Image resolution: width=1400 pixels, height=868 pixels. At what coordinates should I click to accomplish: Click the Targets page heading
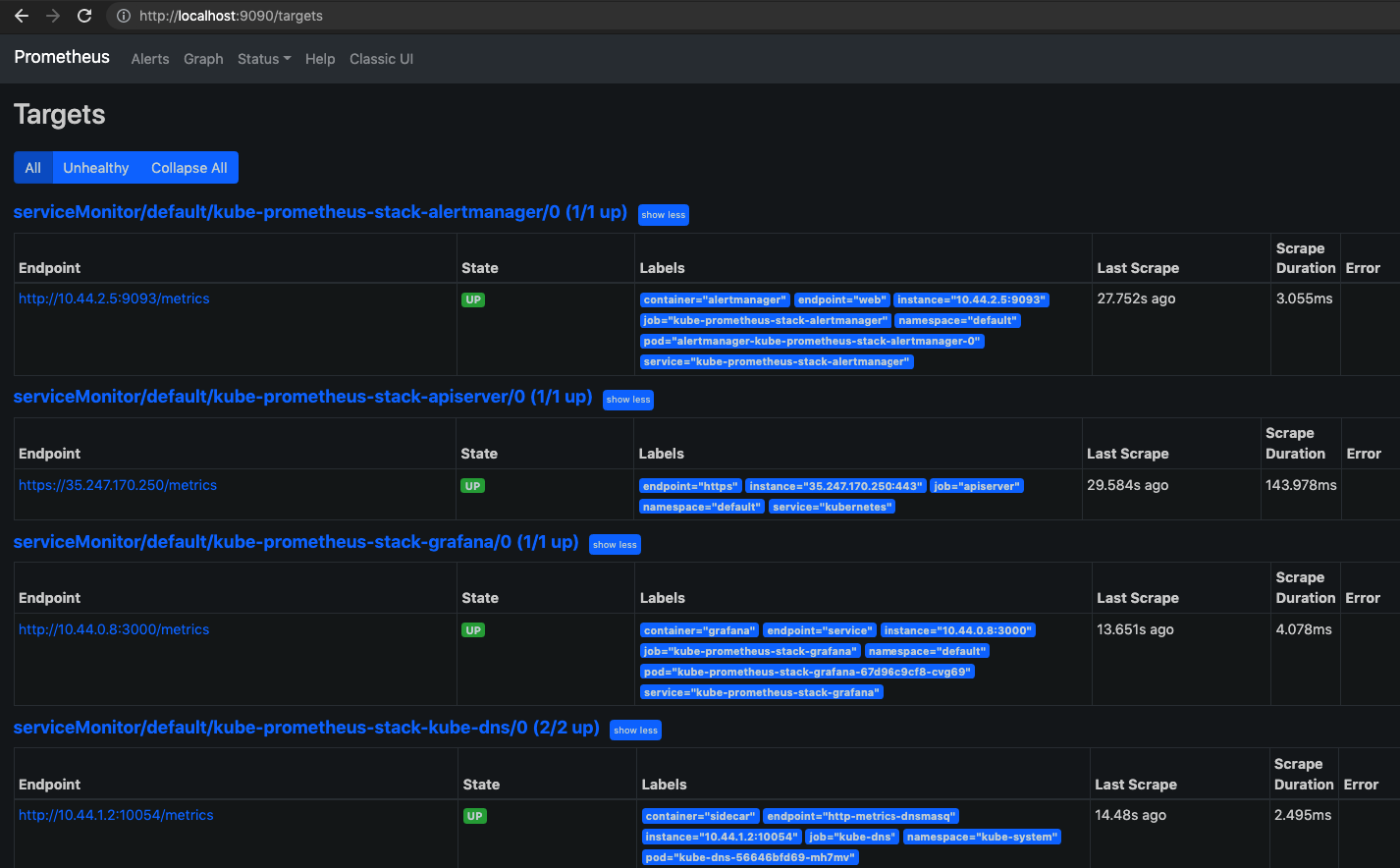[60, 115]
